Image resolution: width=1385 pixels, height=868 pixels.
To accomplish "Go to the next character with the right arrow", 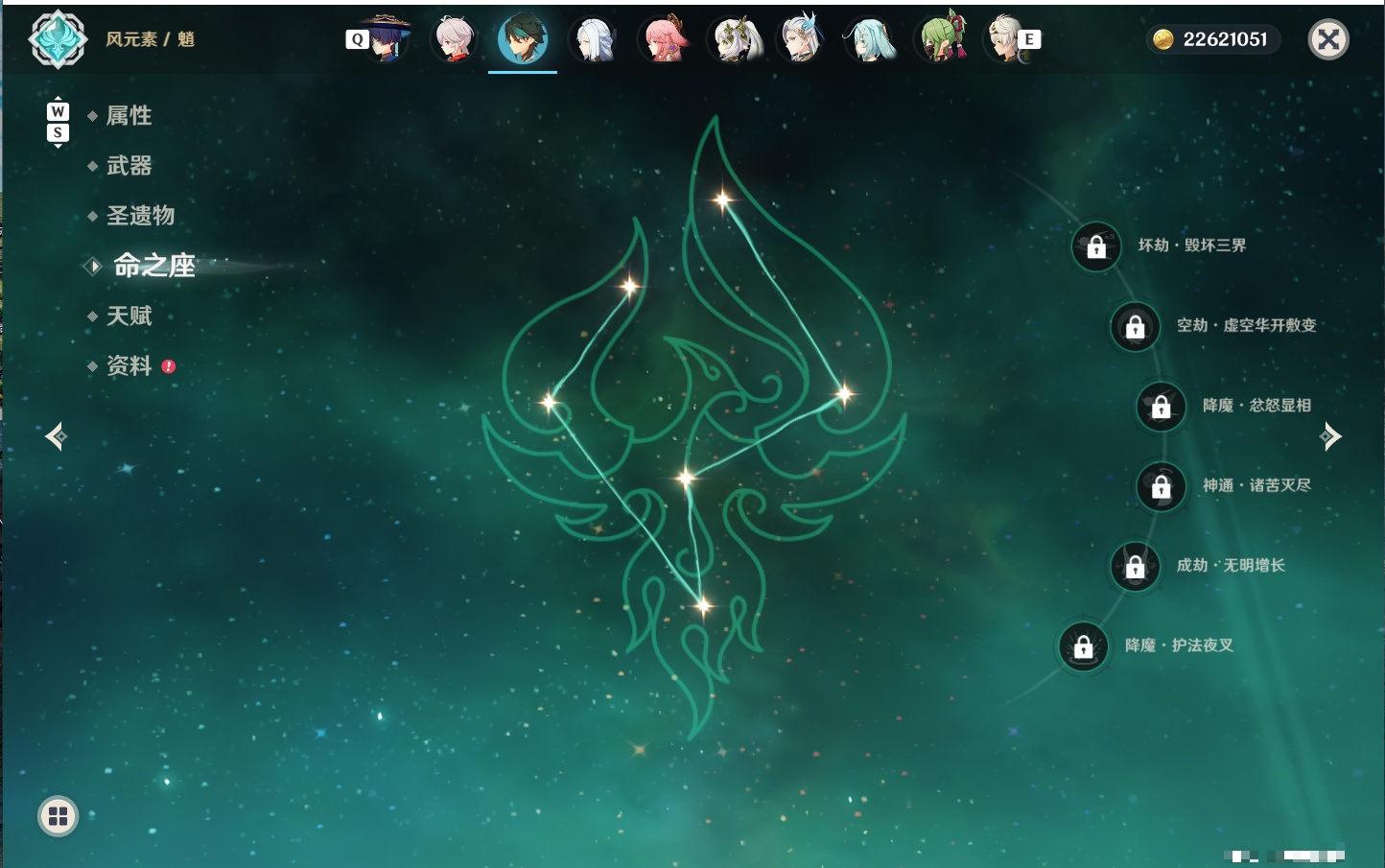I will pyautogui.click(x=1330, y=436).
